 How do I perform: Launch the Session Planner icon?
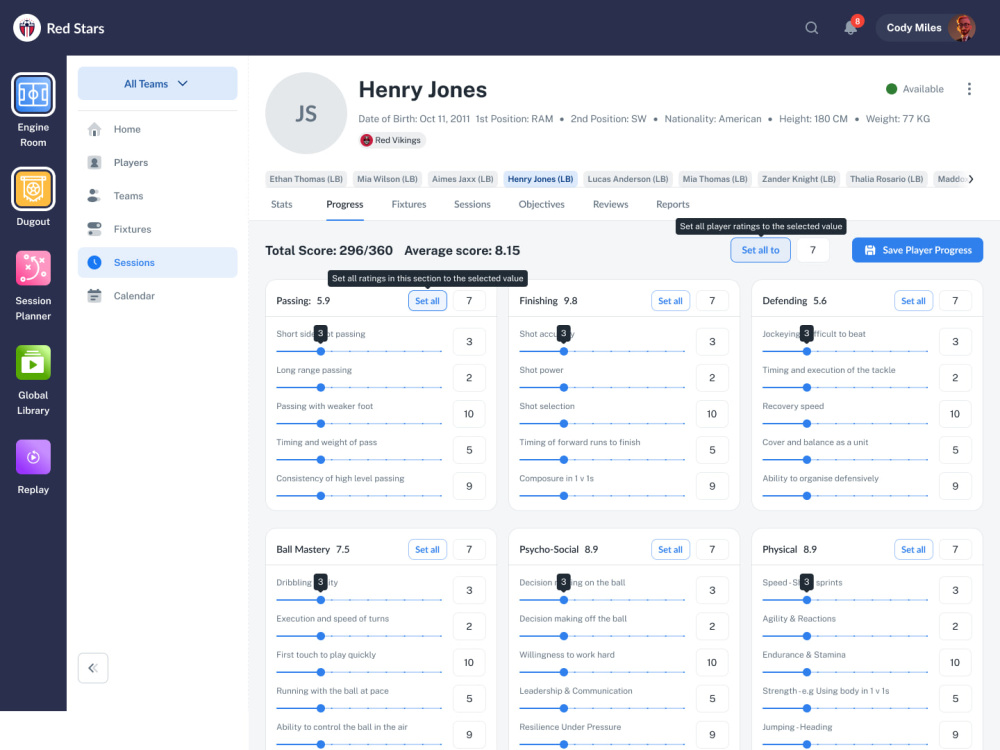coord(33,268)
